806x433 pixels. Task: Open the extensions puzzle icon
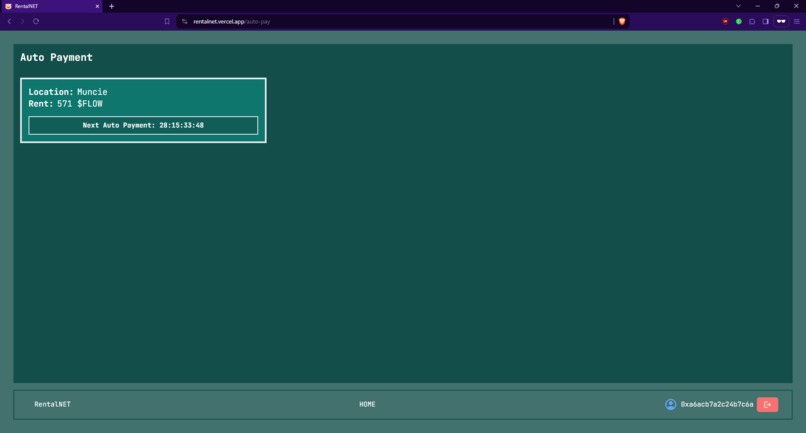(x=752, y=22)
